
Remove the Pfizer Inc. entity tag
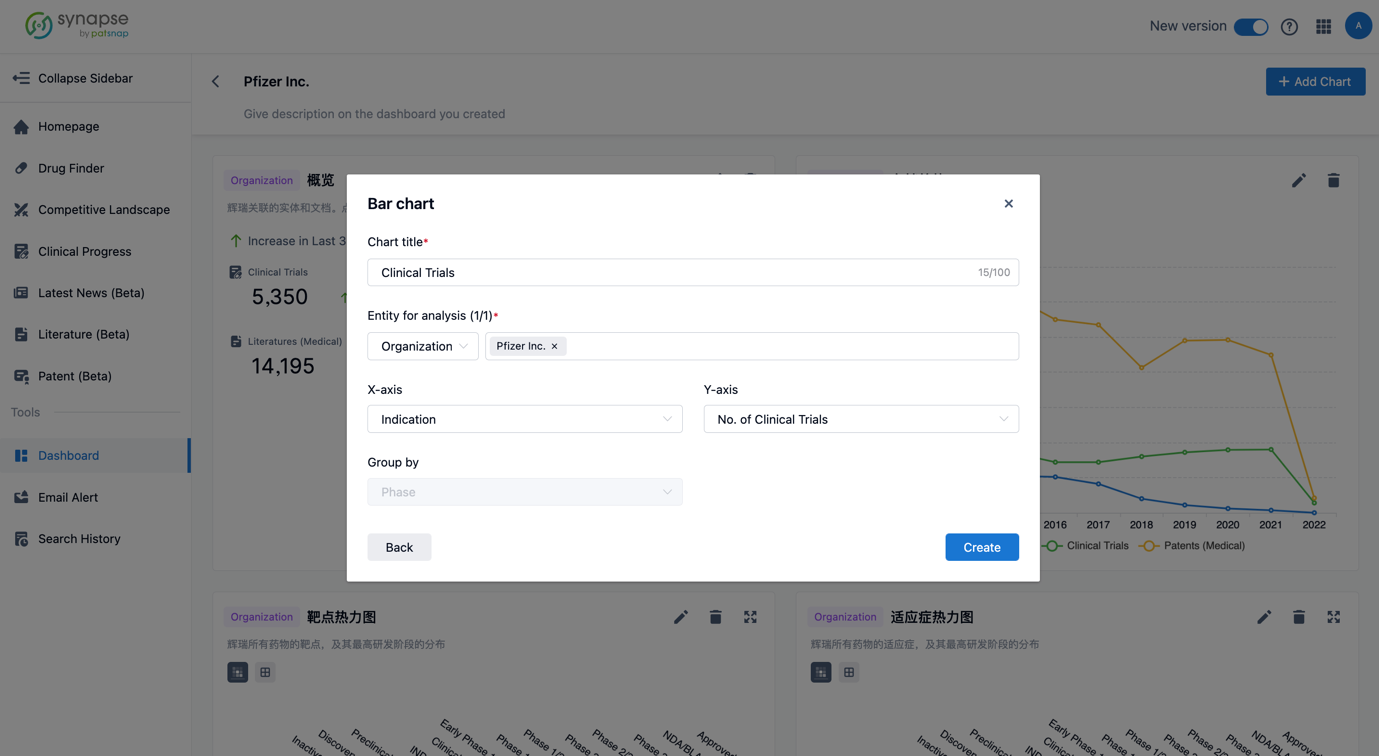click(555, 346)
